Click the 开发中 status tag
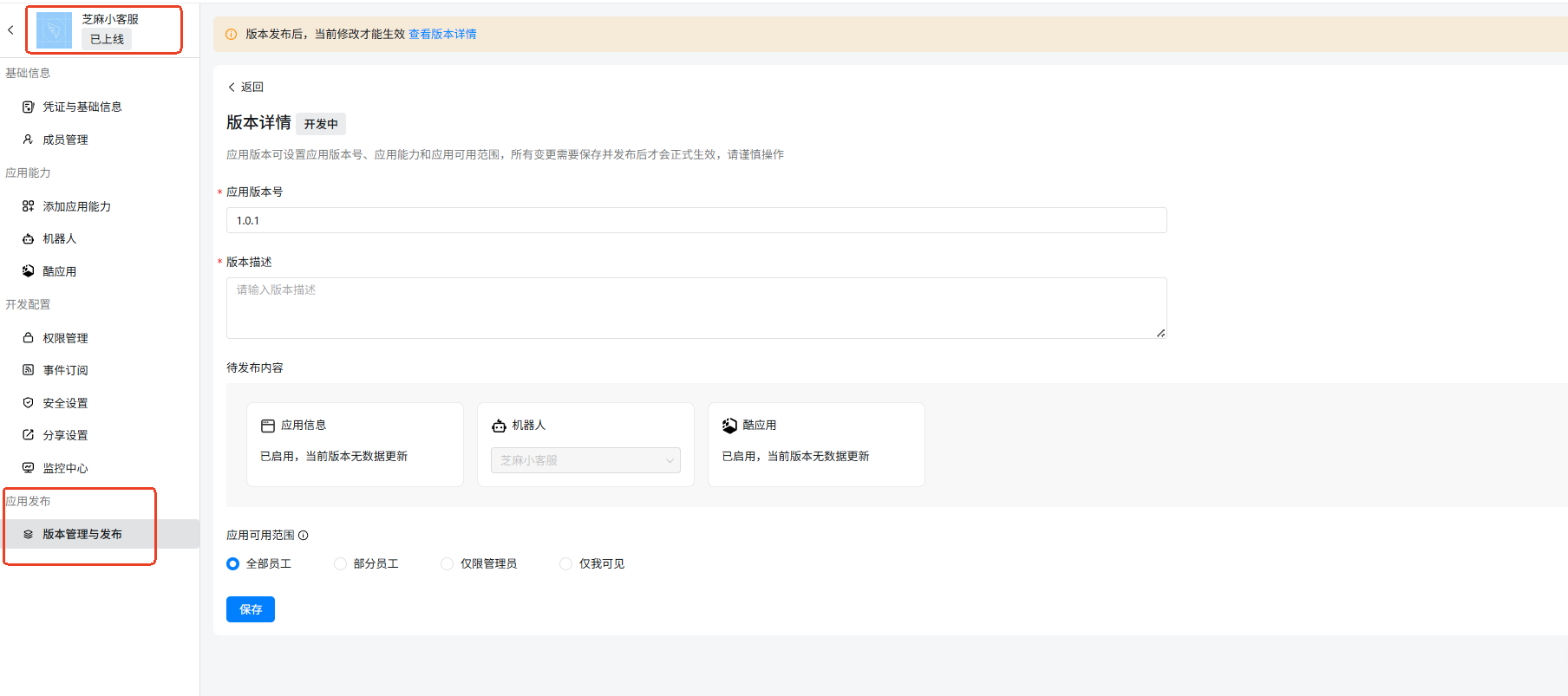This screenshot has height=696, width=1568. click(321, 124)
